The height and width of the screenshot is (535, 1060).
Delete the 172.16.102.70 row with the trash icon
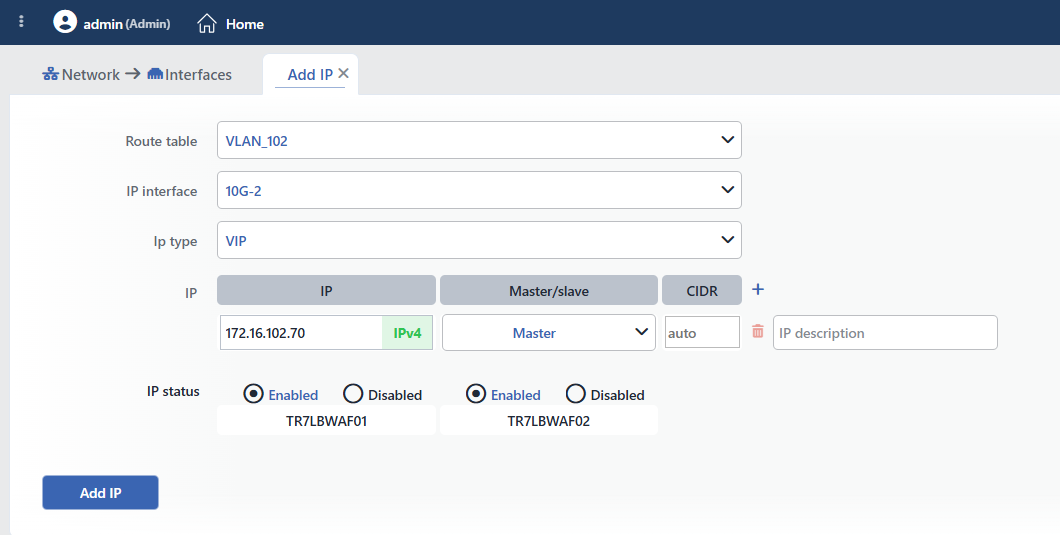(758, 331)
